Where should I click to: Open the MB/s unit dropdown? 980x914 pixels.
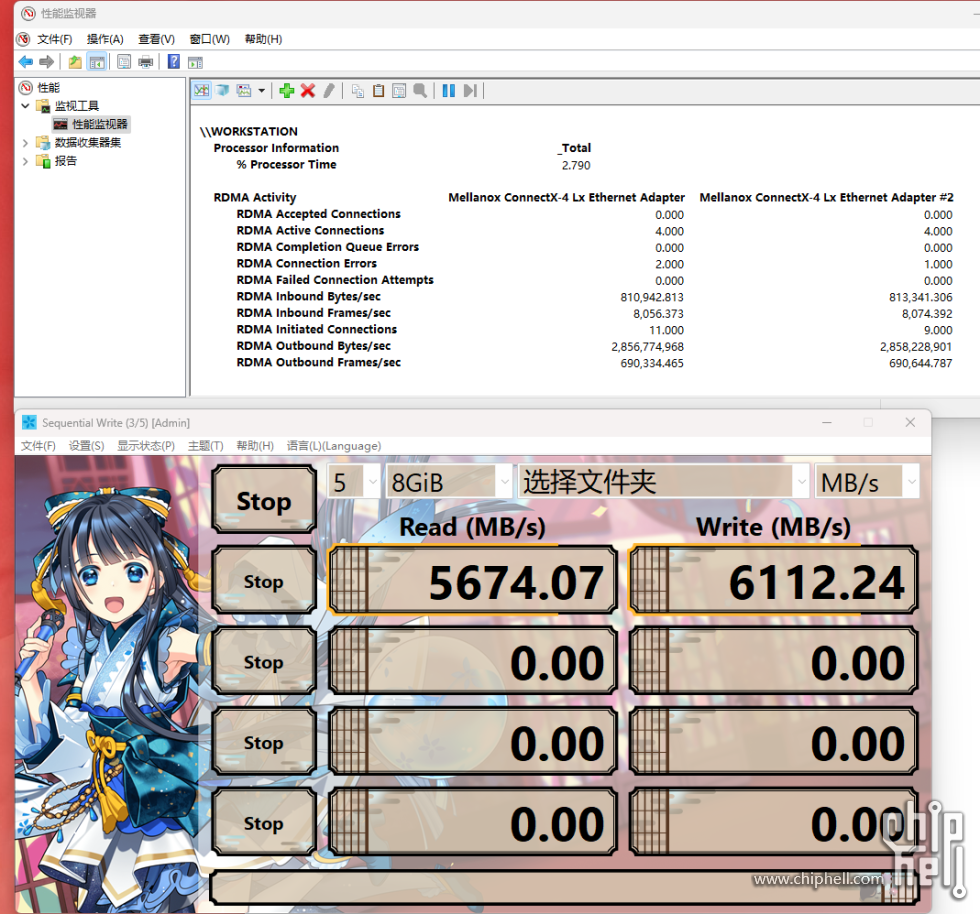click(867, 482)
